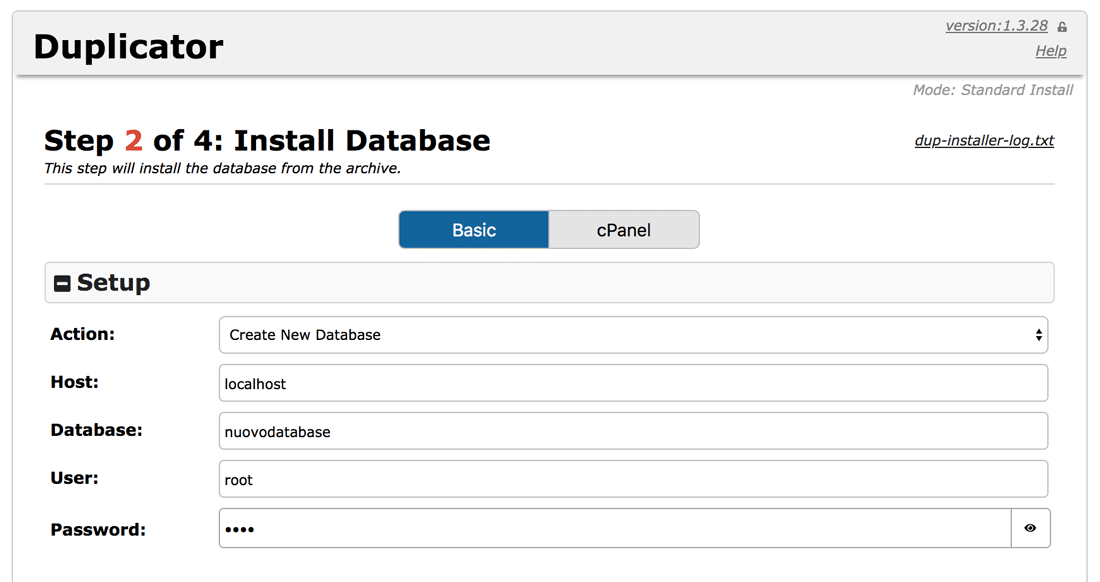Collapse the Setup section with the minus icon
The height and width of the screenshot is (582, 1100).
[62, 283]
